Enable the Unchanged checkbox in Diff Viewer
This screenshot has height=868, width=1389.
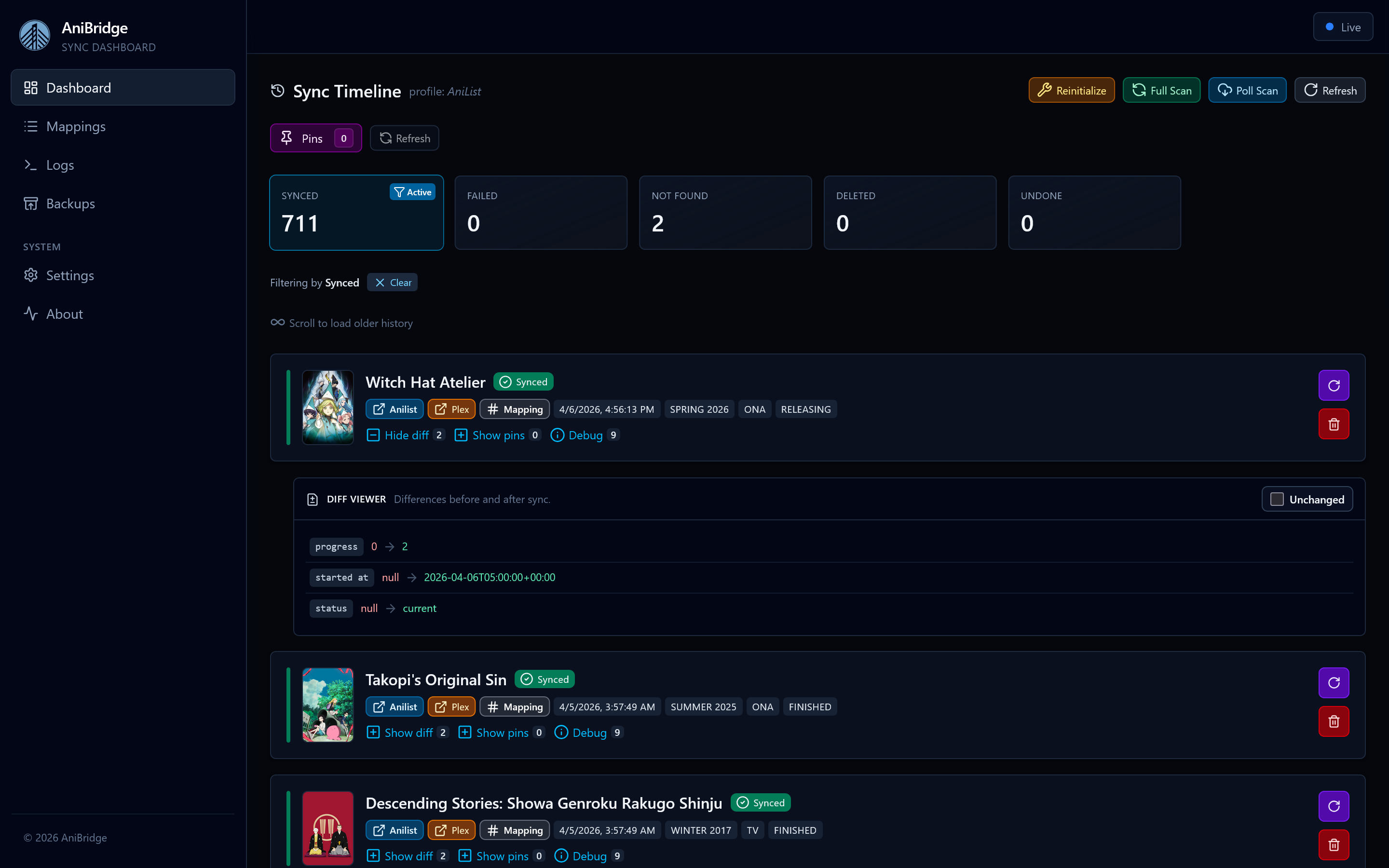(1277, 500)
